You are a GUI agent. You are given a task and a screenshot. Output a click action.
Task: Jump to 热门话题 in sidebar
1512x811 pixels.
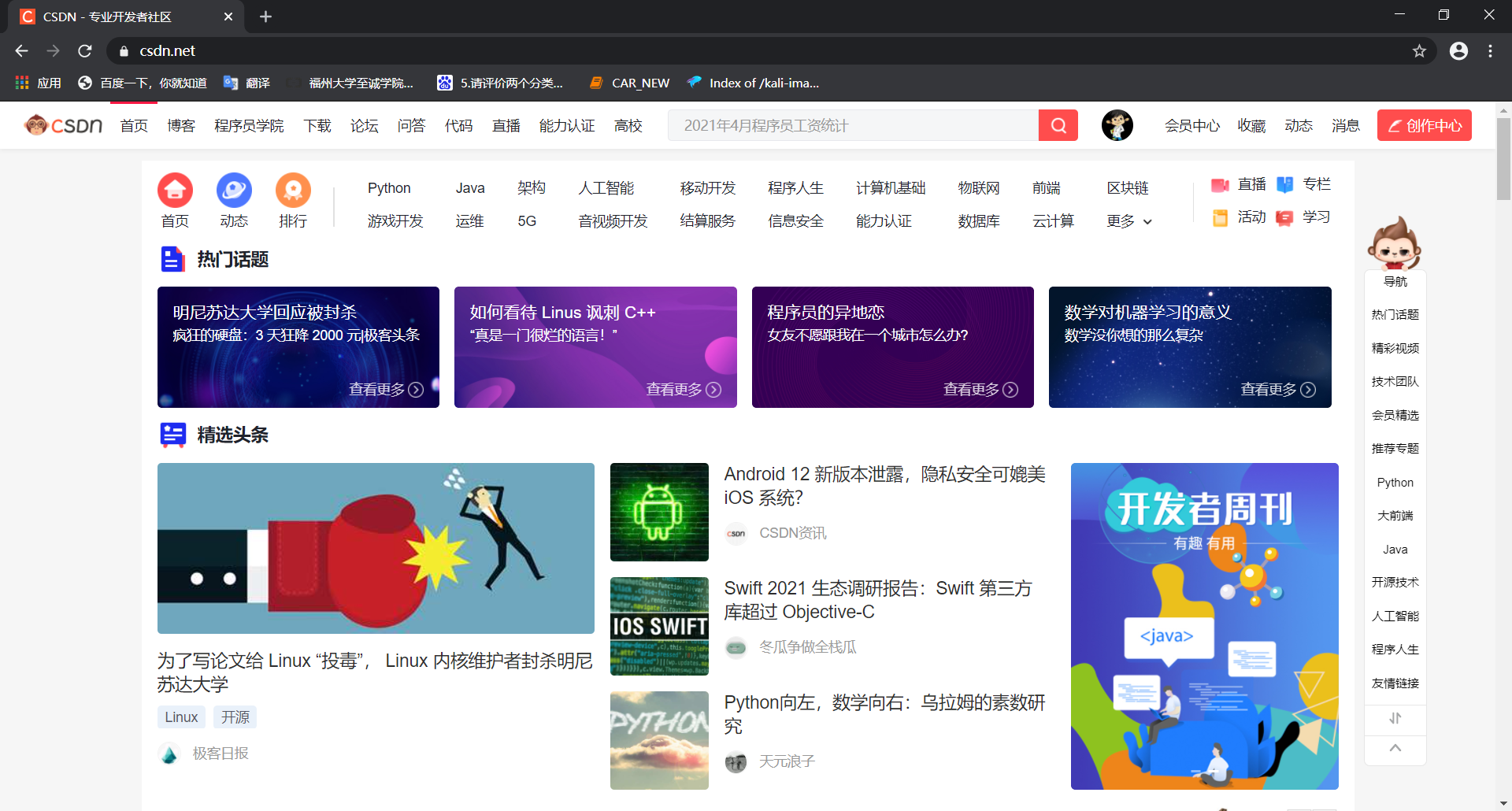coord(1395,314)
